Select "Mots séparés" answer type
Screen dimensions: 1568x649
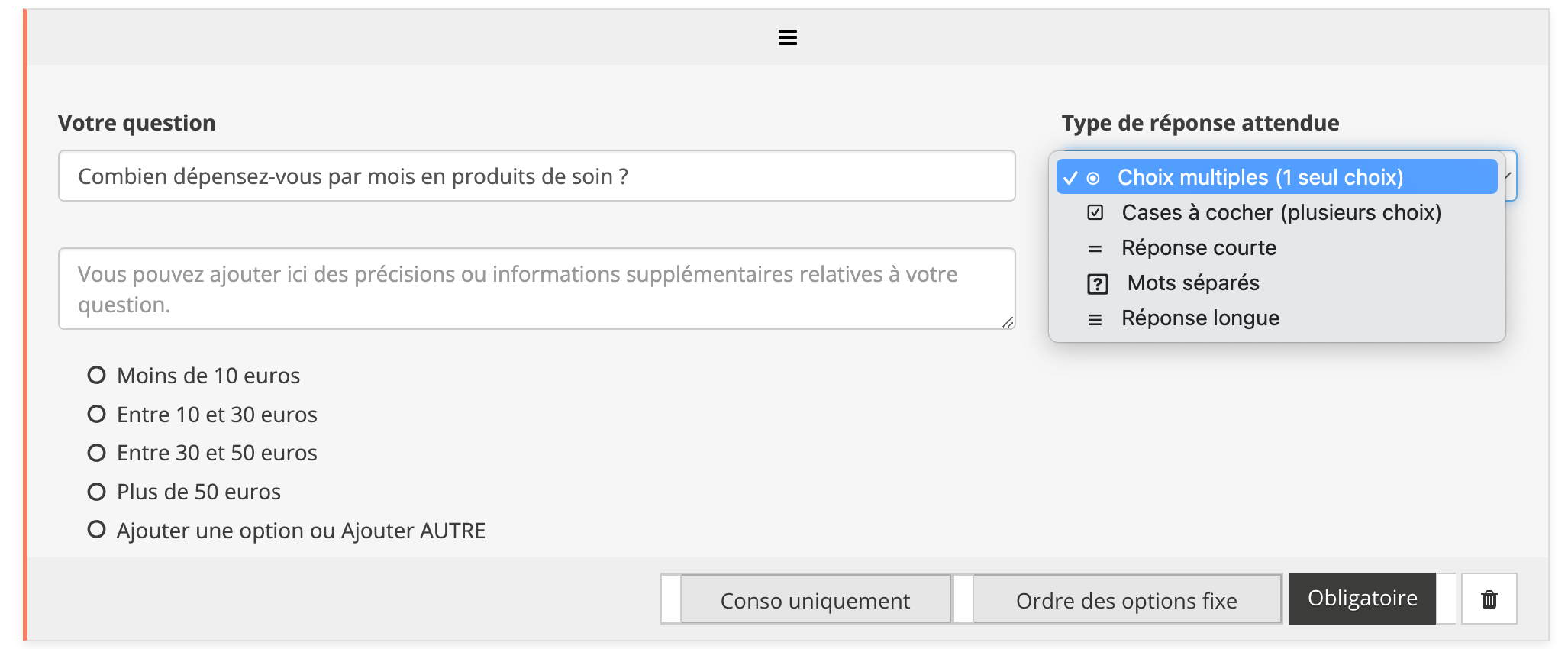point(1192,283)
